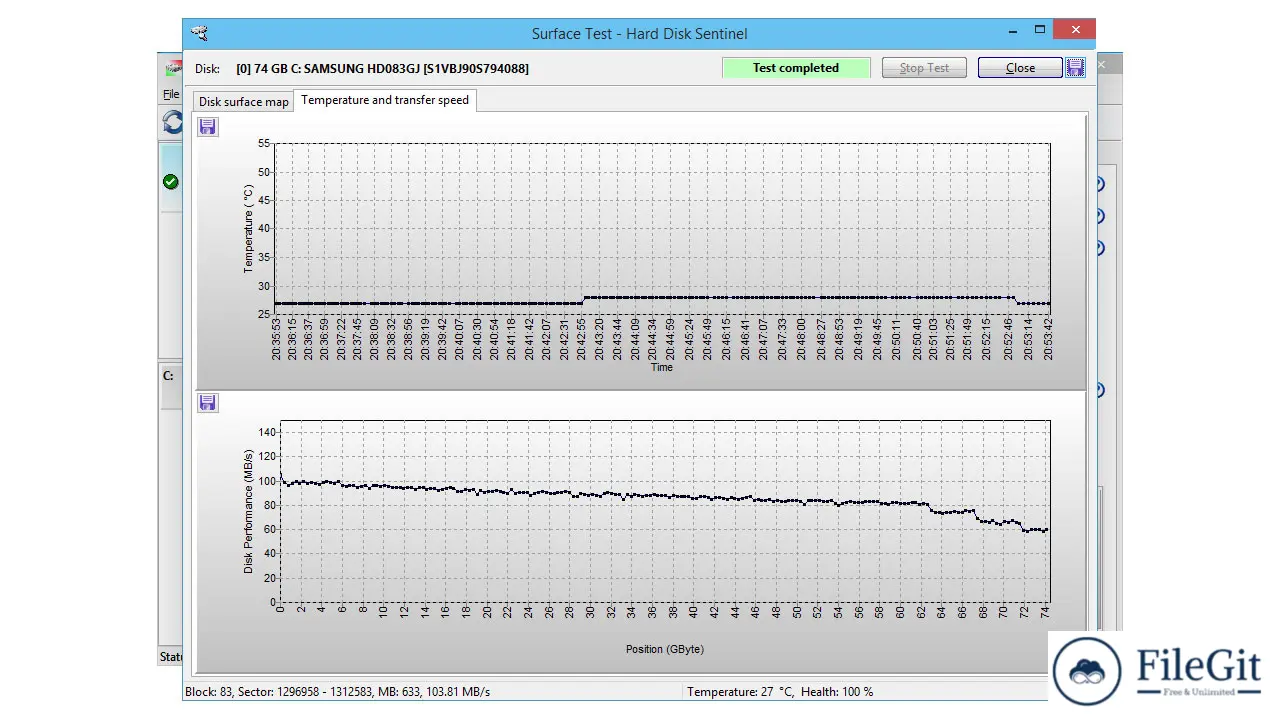This screenshot has width=1280, height=720.
Task: Click the save icon beside the Close button
Action: point(1075,67)
